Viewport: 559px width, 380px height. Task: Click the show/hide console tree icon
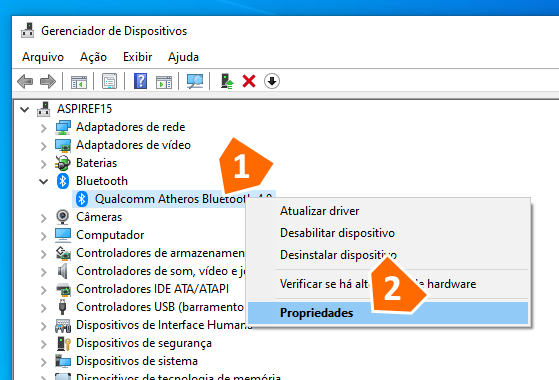[x=79, y=82]
